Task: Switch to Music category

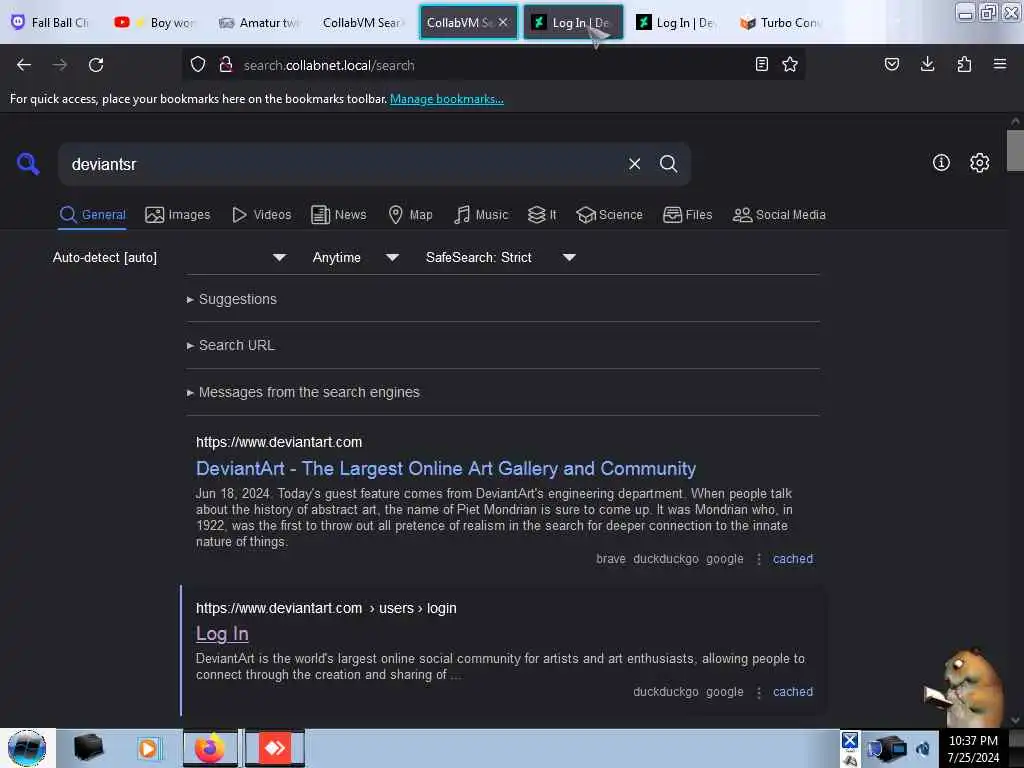Action: [481, 215]
